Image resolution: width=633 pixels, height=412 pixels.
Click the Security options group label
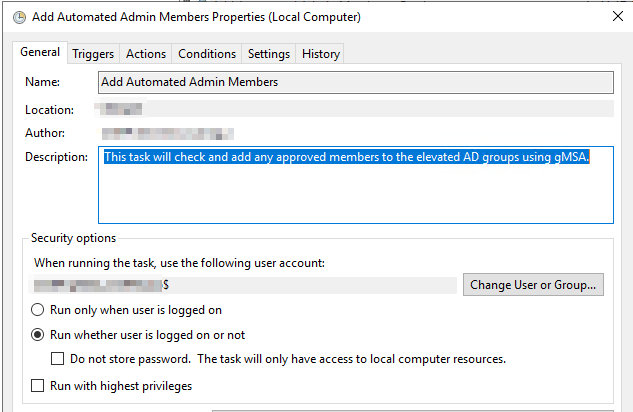click(x=73, y=238)
